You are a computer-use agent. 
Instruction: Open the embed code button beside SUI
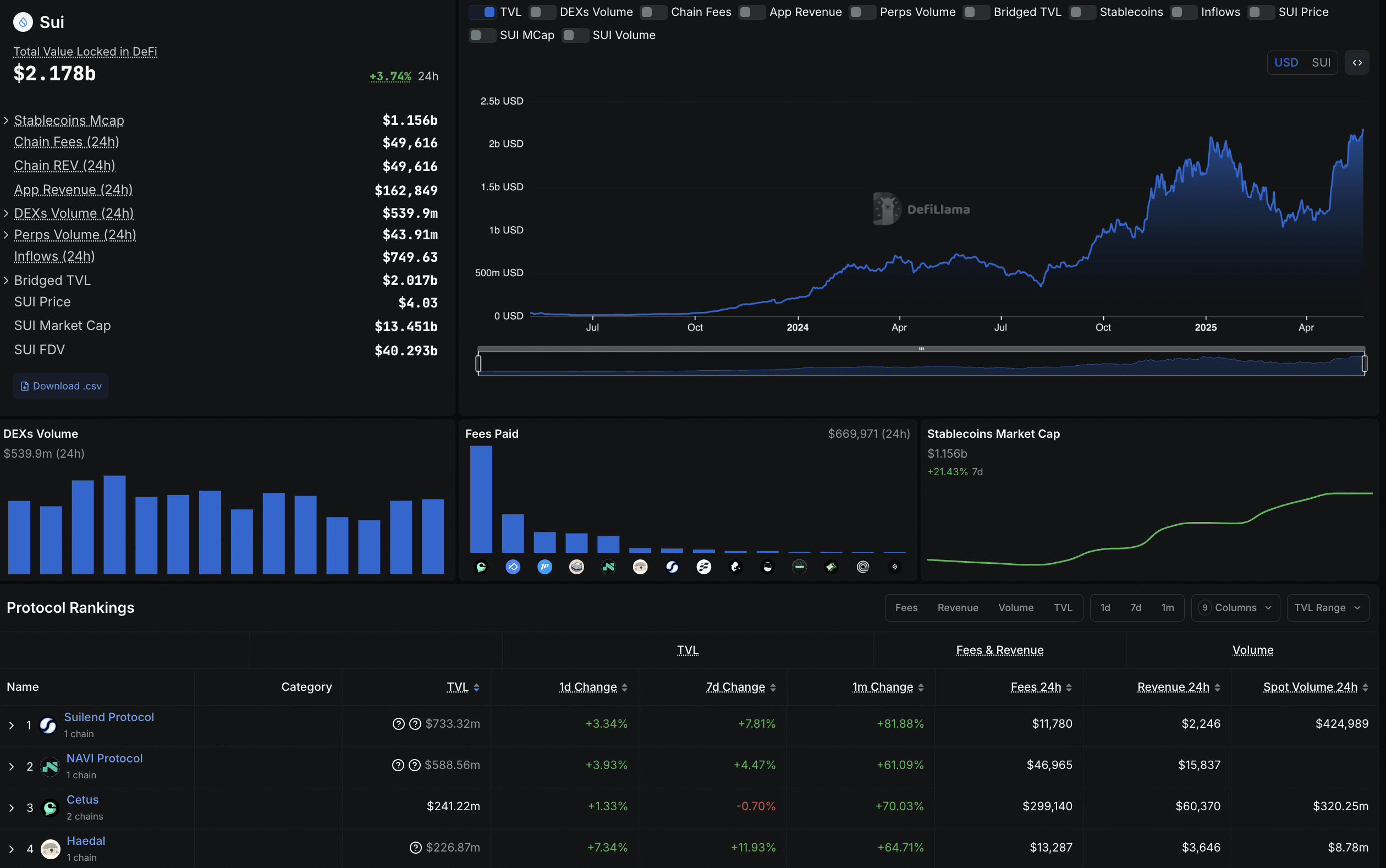1357,63
